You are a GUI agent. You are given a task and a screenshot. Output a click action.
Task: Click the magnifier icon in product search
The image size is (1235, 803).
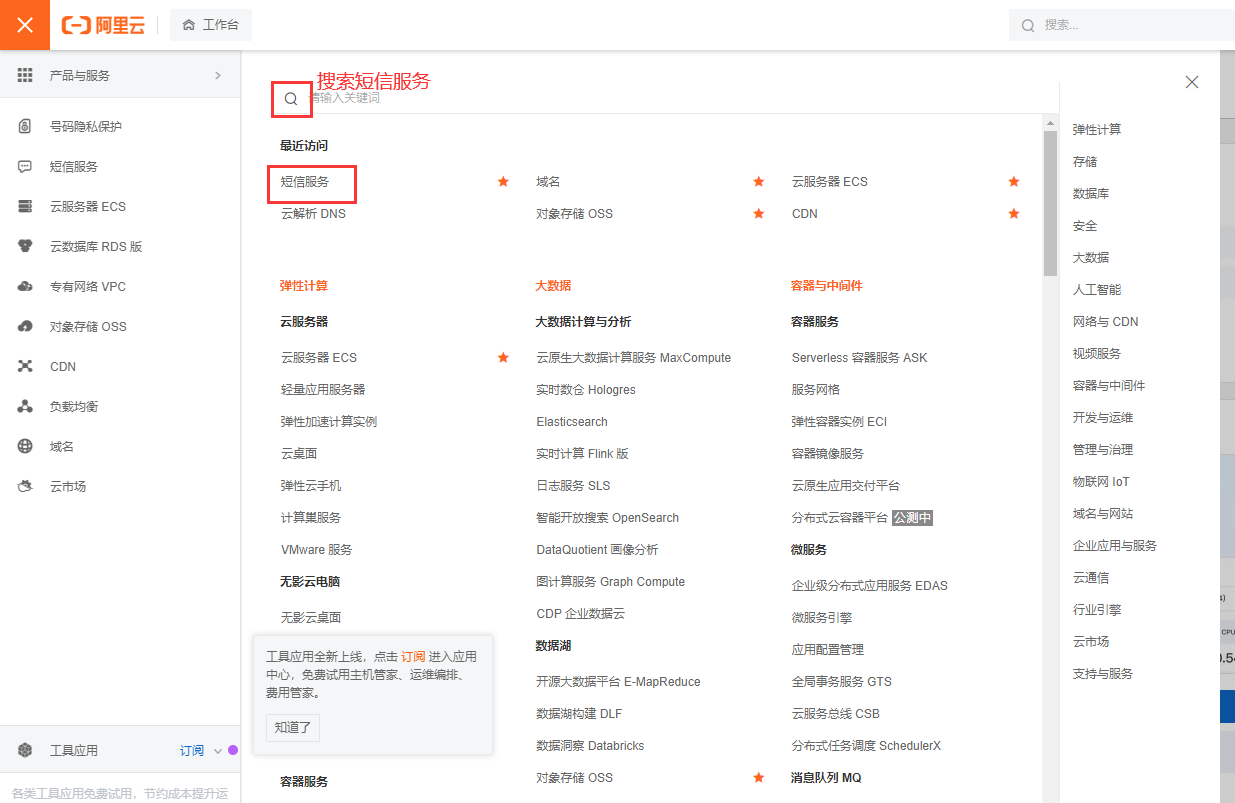point(291,99)
